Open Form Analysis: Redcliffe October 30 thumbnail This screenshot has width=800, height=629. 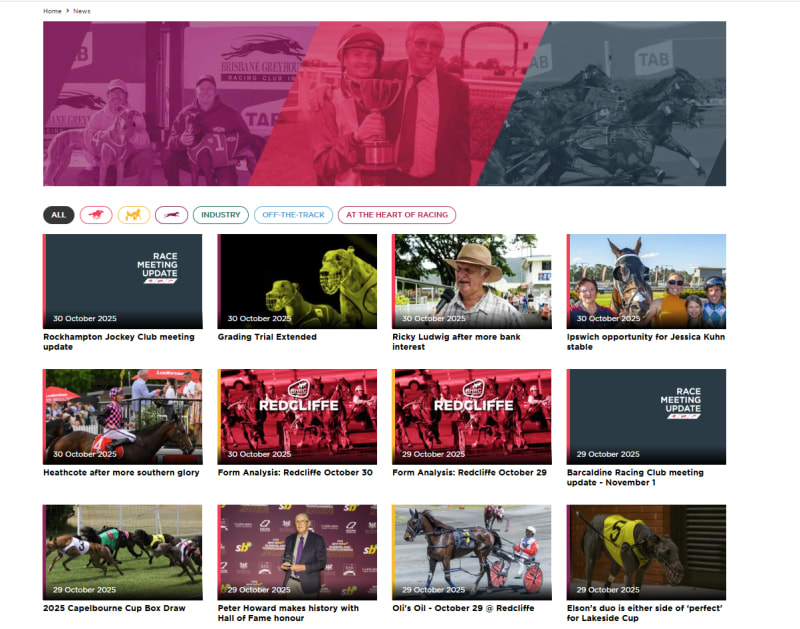297,416
